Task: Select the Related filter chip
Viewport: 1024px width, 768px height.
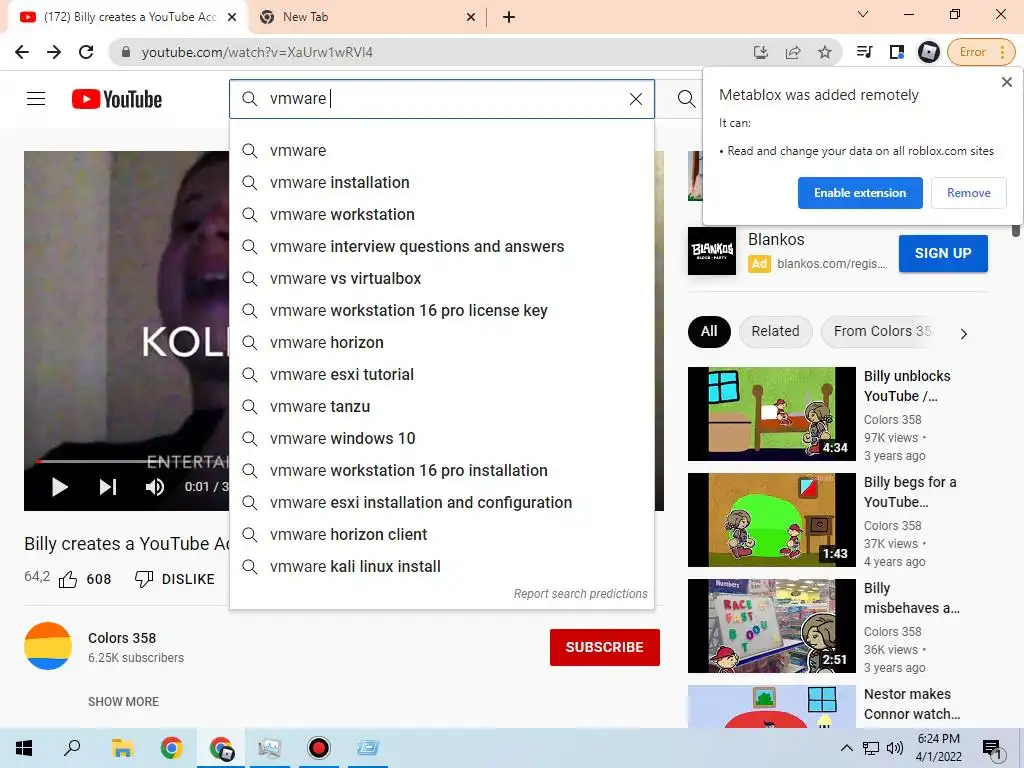Action: click(775, 331)
